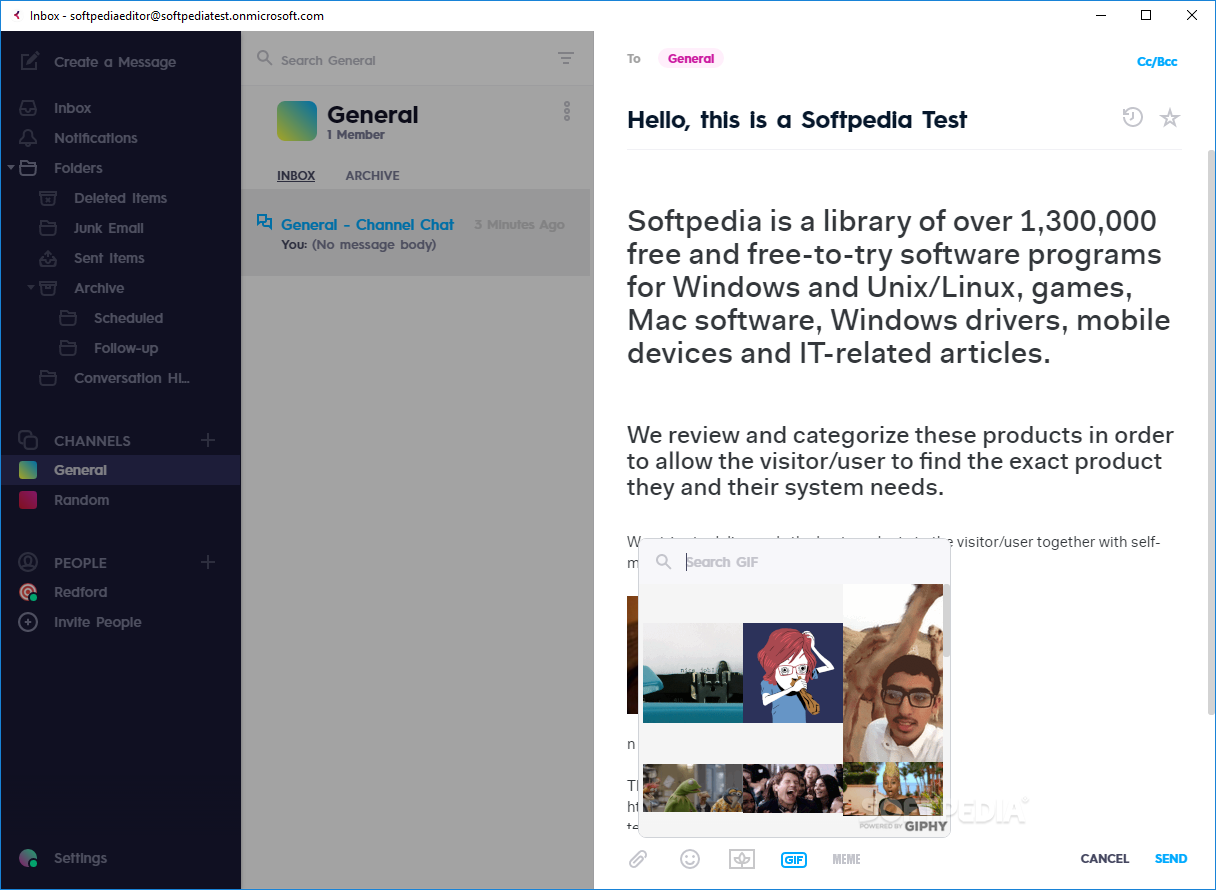Click the Invite People plus icon
The image size is (1216, 890).
tap(29, 622)
